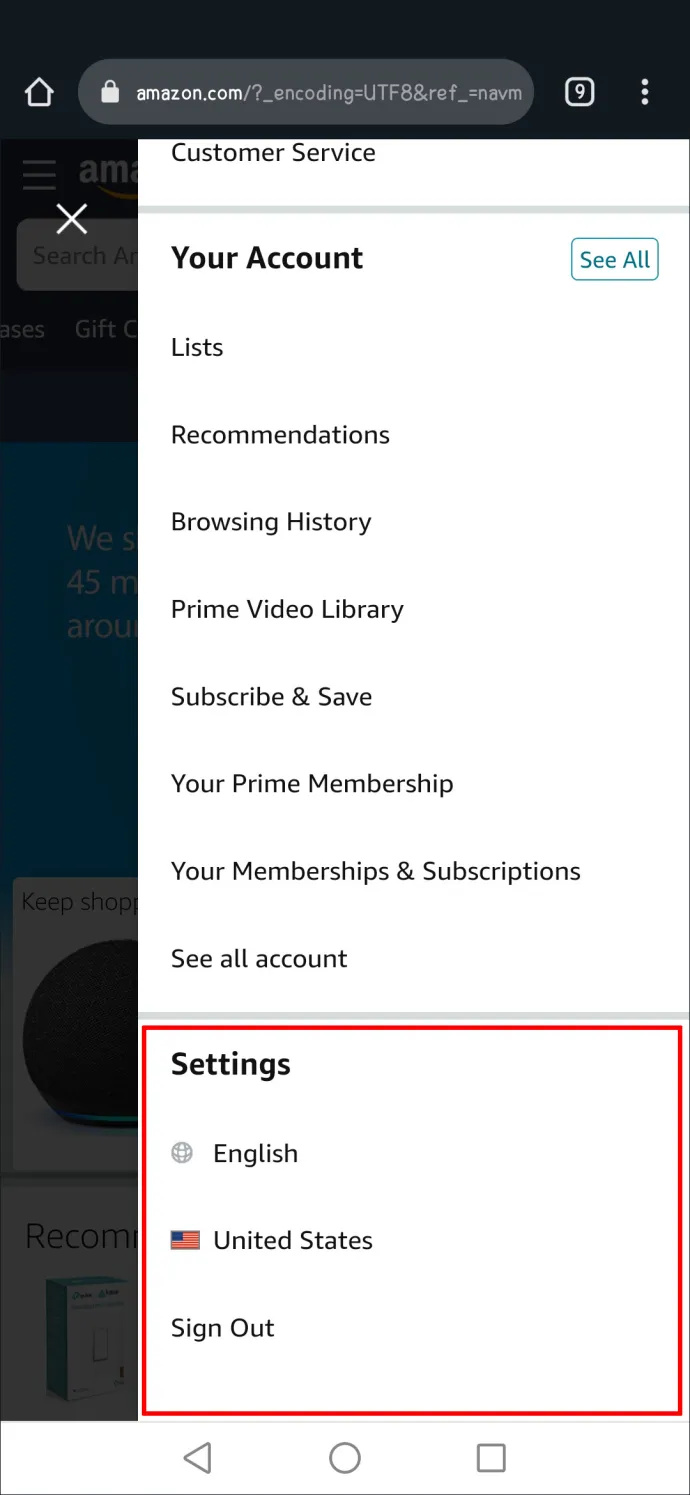Click the US flag icon

pyautogui.click(x=185, y=1241)
